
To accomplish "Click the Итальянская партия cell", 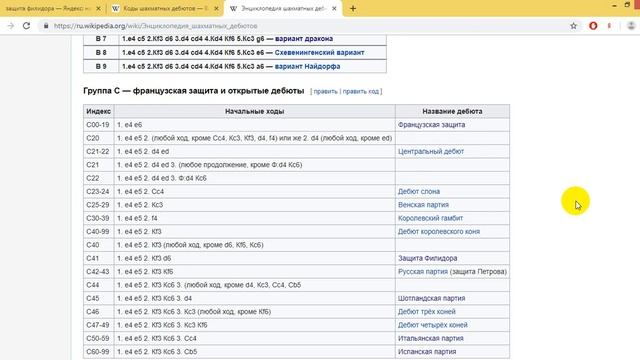I will pos(452,338).
